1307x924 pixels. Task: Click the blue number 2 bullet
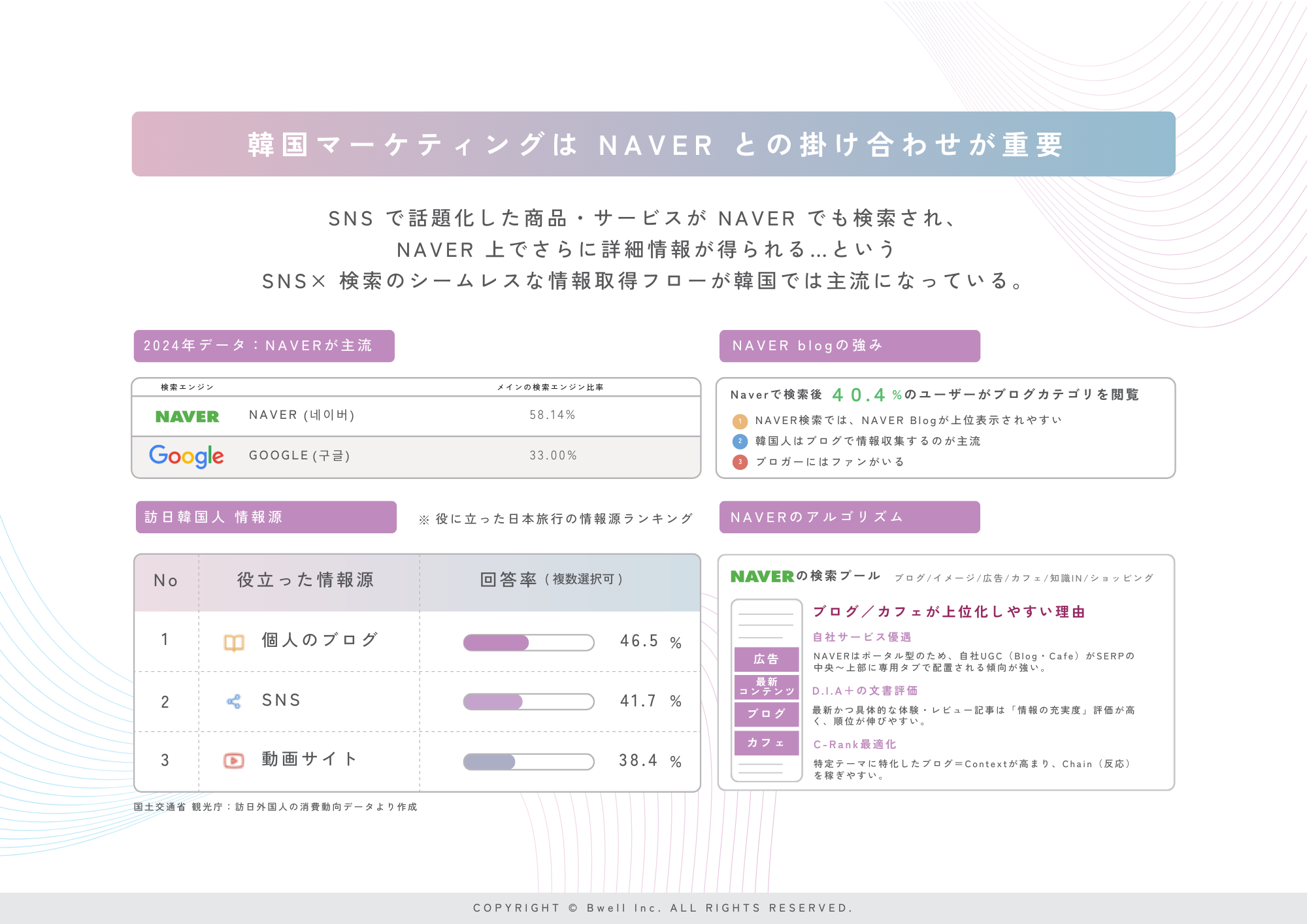[740, 441]
